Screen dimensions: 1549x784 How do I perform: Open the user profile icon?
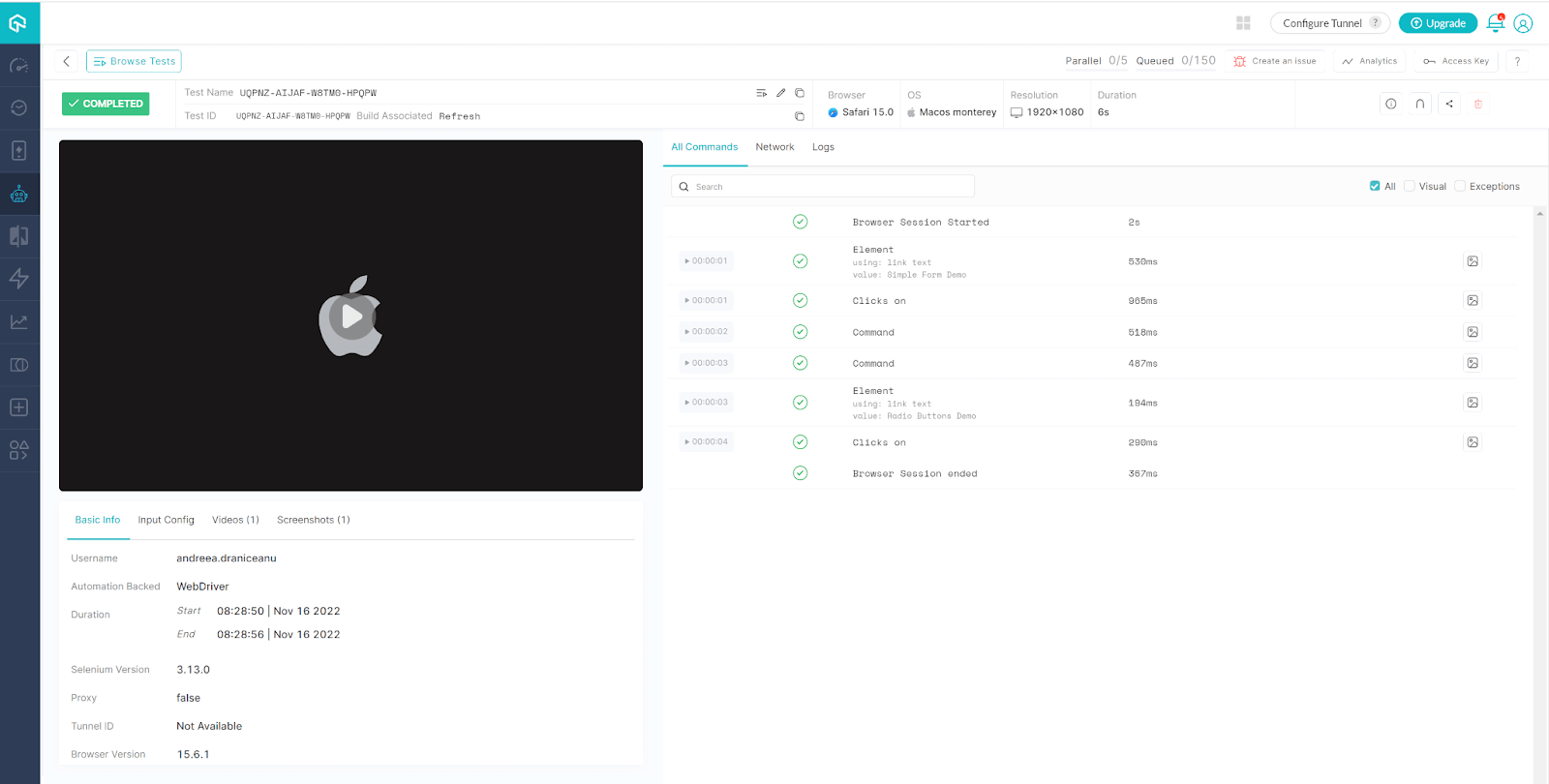tap(1523, 23)
